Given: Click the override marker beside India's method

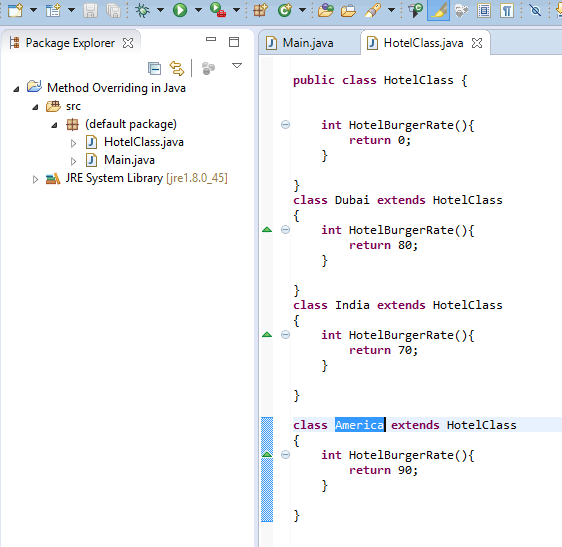Looking at the screenshot, I should click(267, 335).
